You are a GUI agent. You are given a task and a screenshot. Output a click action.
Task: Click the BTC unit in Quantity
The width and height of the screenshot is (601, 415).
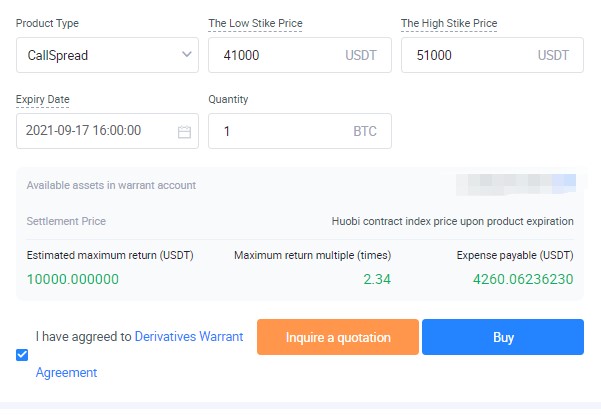coord(365,131)
